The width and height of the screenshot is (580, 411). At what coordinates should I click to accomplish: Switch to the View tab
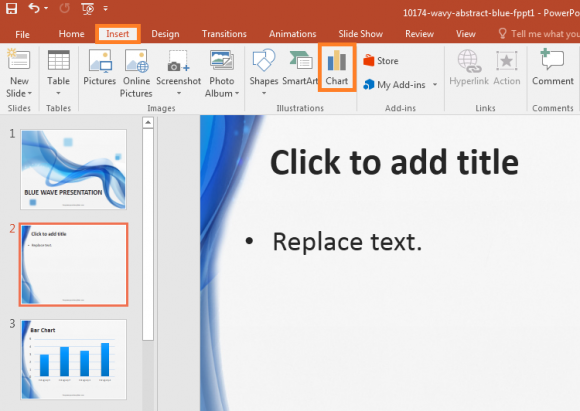(x=466, y=34)
